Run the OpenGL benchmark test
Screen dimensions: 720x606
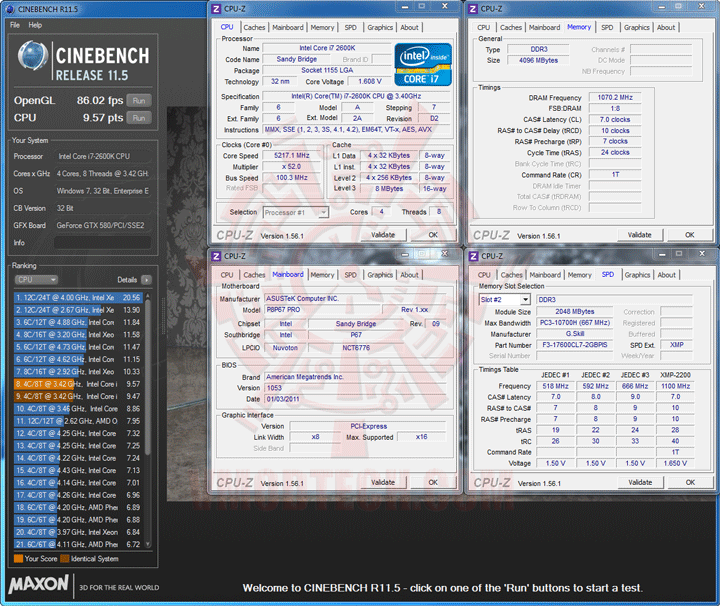coord(139,101)
